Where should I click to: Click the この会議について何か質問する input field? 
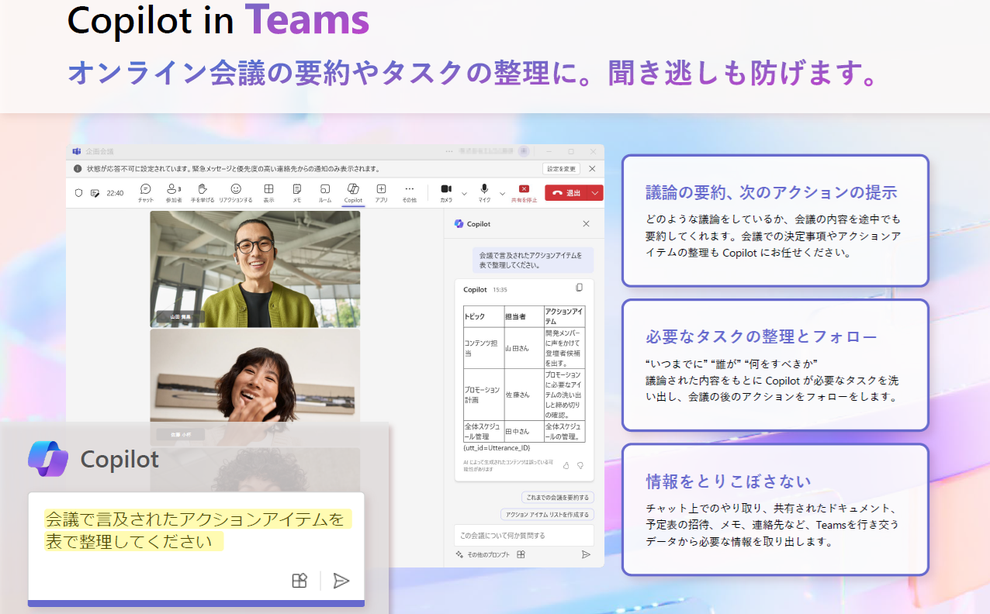click(523, 535)
